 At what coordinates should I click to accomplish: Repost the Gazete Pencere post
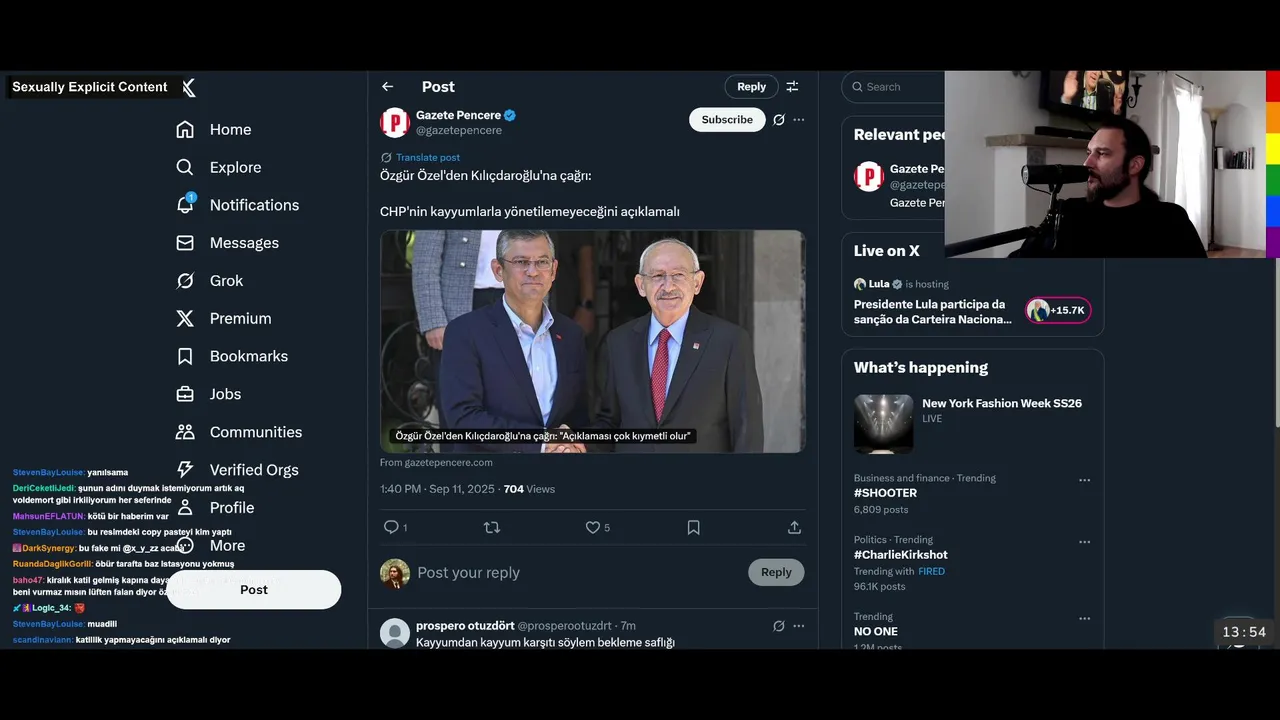[x=491, y=527]
